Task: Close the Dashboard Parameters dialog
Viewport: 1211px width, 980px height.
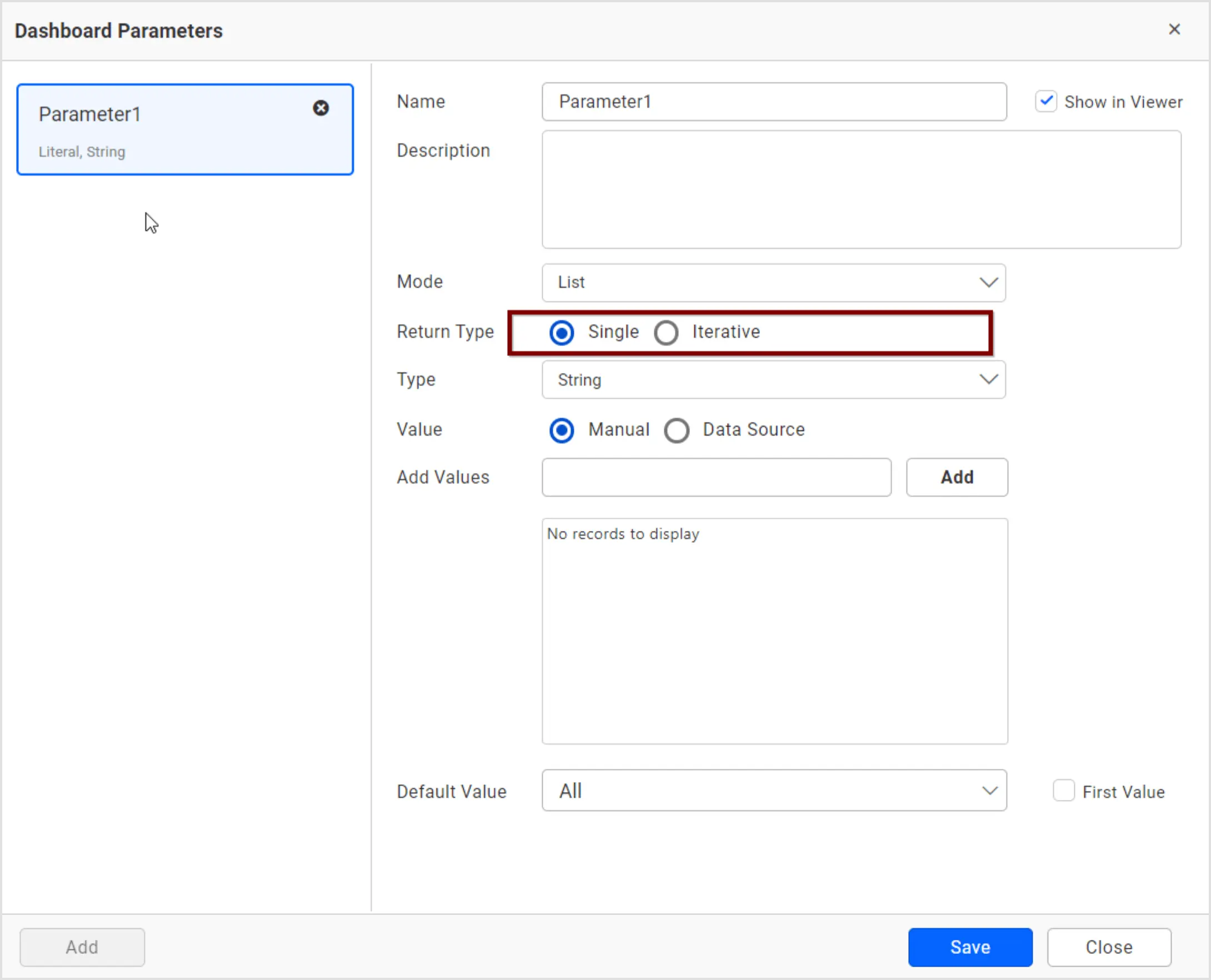Action: pyautogui.click(x=1174, y=29)
